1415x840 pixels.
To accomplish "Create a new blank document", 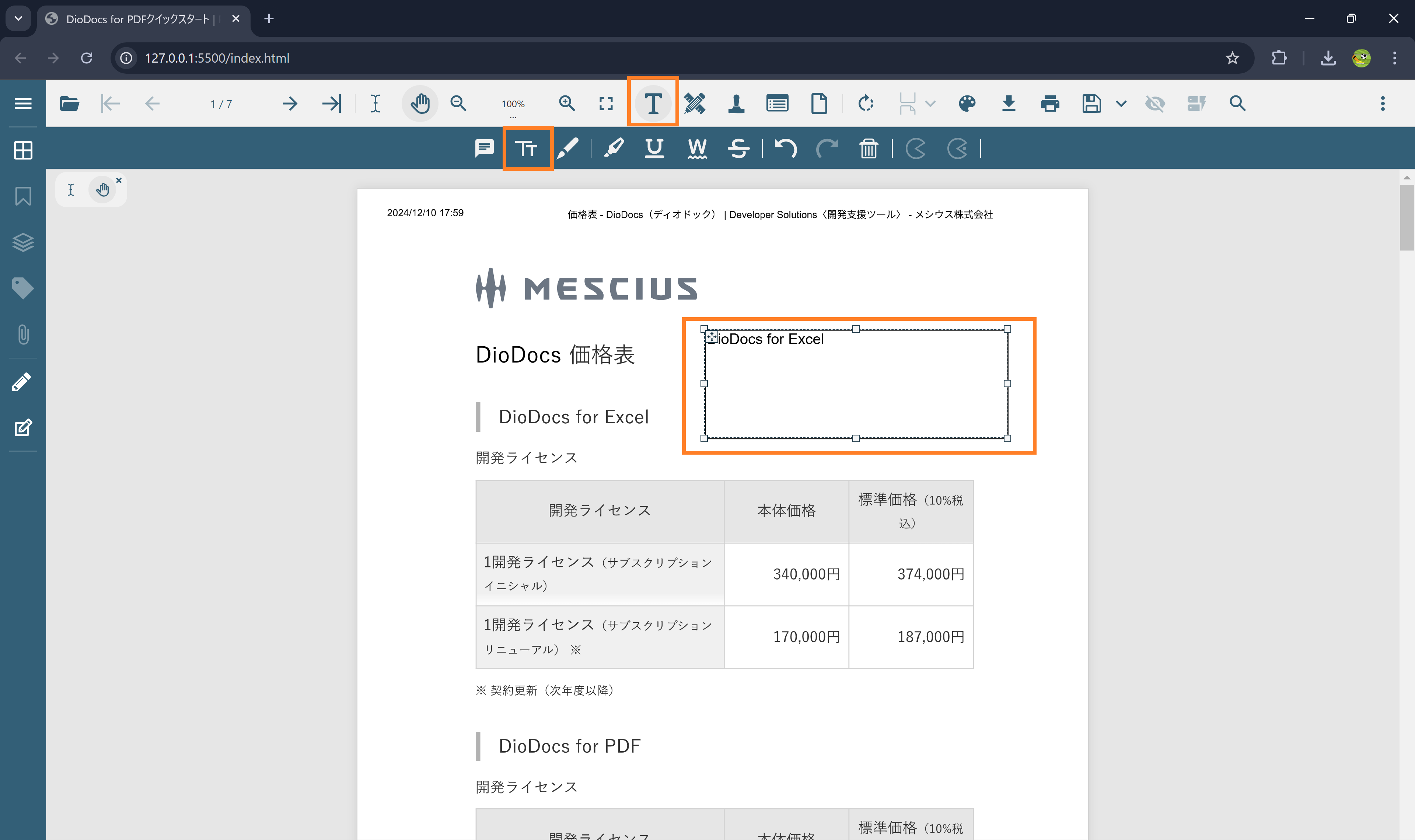I will pyautogui.click(x=819, y=104).
